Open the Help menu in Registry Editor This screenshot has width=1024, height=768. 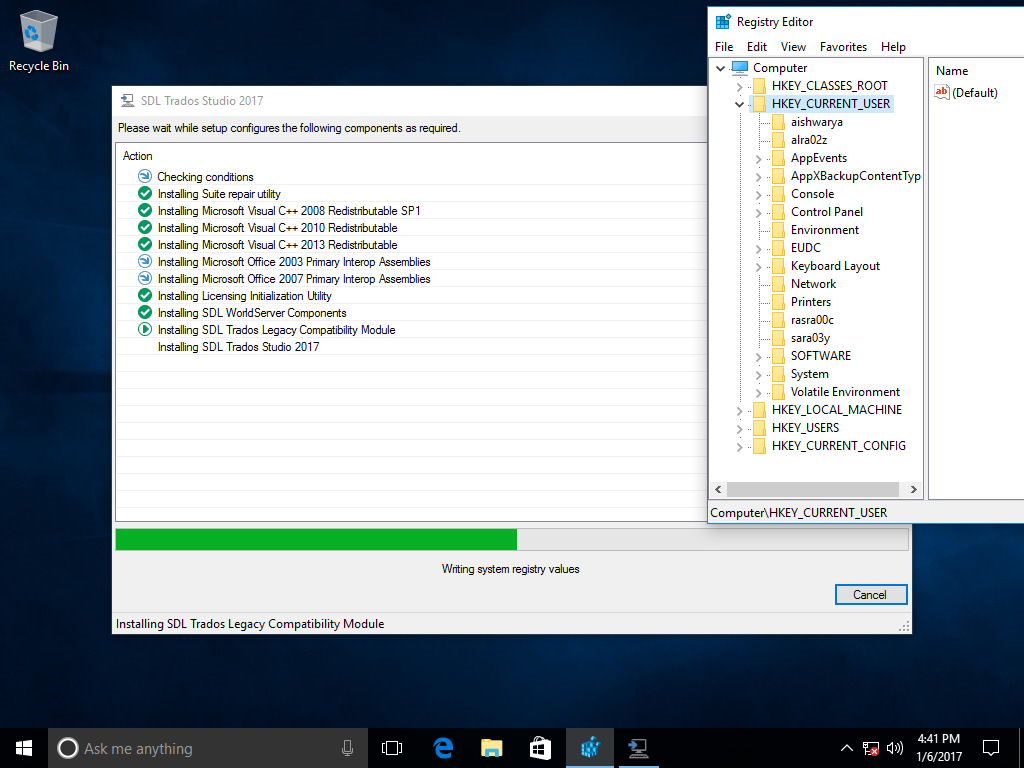[893, 47]
